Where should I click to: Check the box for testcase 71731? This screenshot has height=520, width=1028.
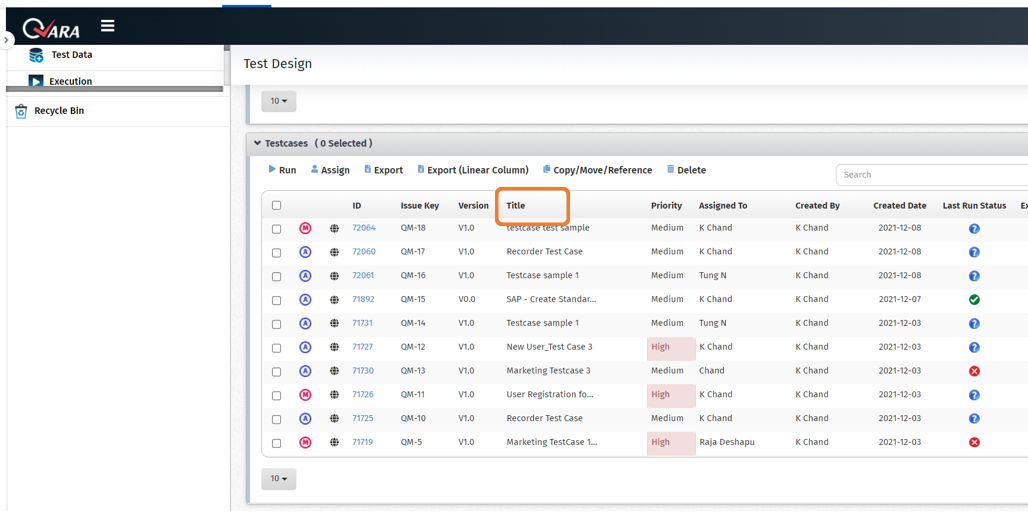pos(277,324)
